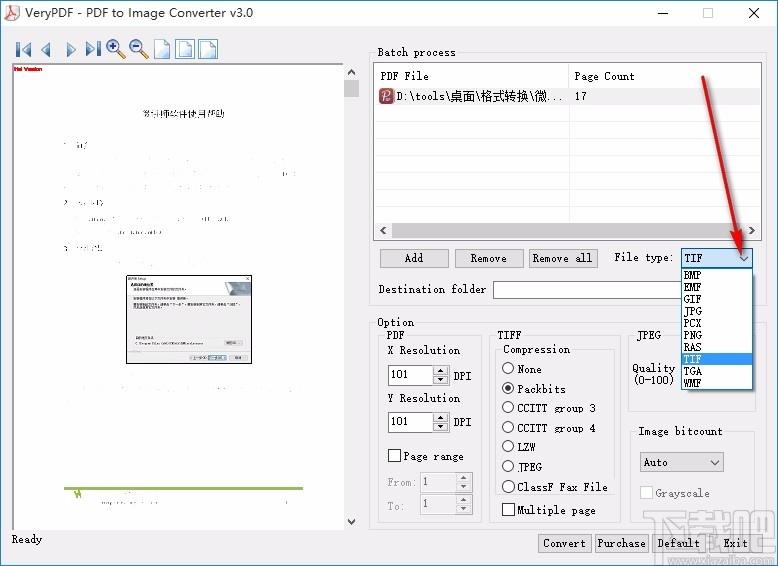Select the D:\tools PDF file row
This screenshot has height=566, width=778.
point(567,96)
